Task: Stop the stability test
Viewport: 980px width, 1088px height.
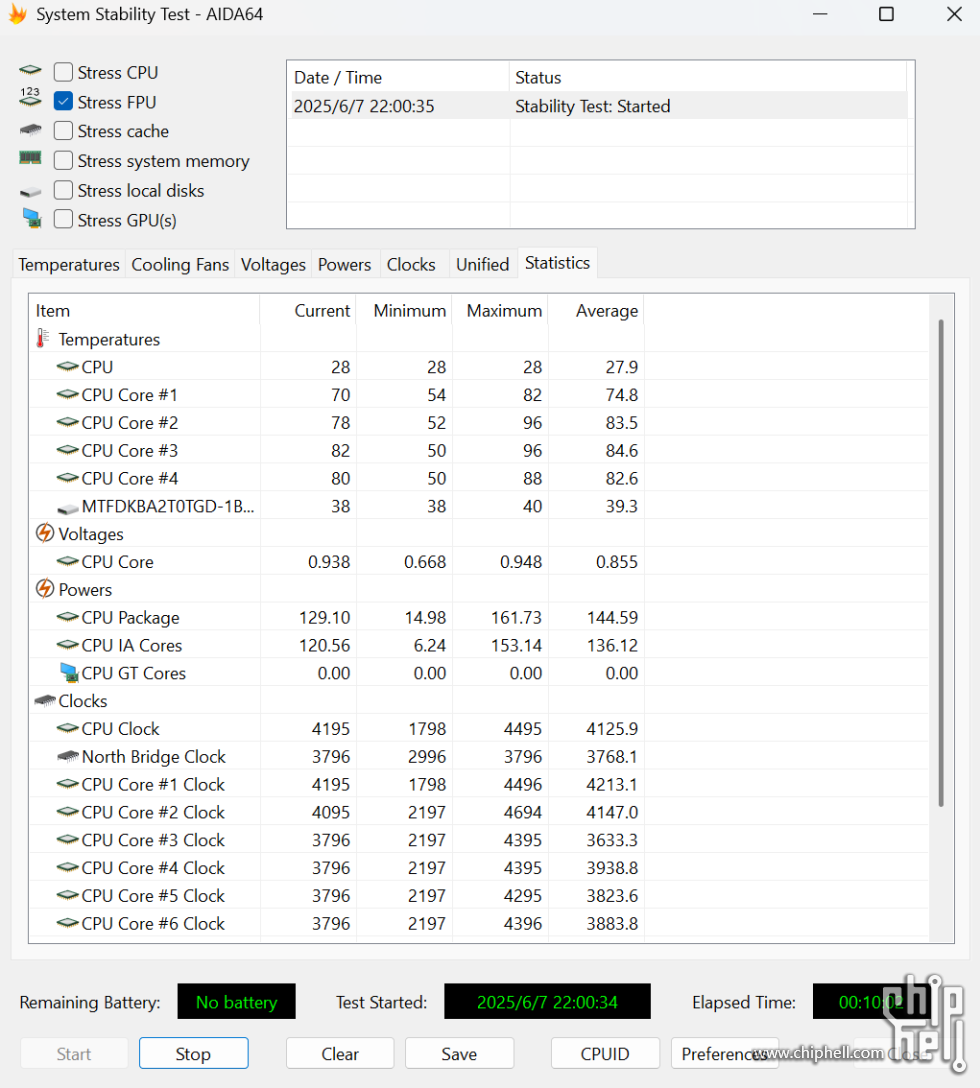Action: [193, 1053]
